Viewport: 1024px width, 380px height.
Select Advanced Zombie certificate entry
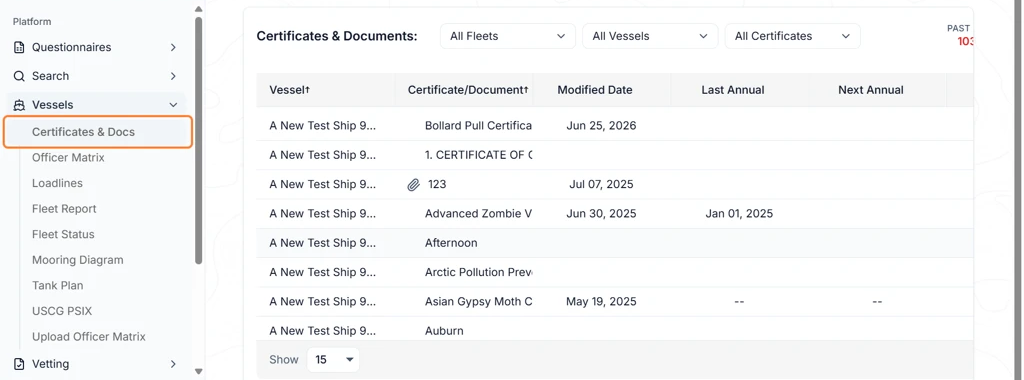[x=478, y=214]
